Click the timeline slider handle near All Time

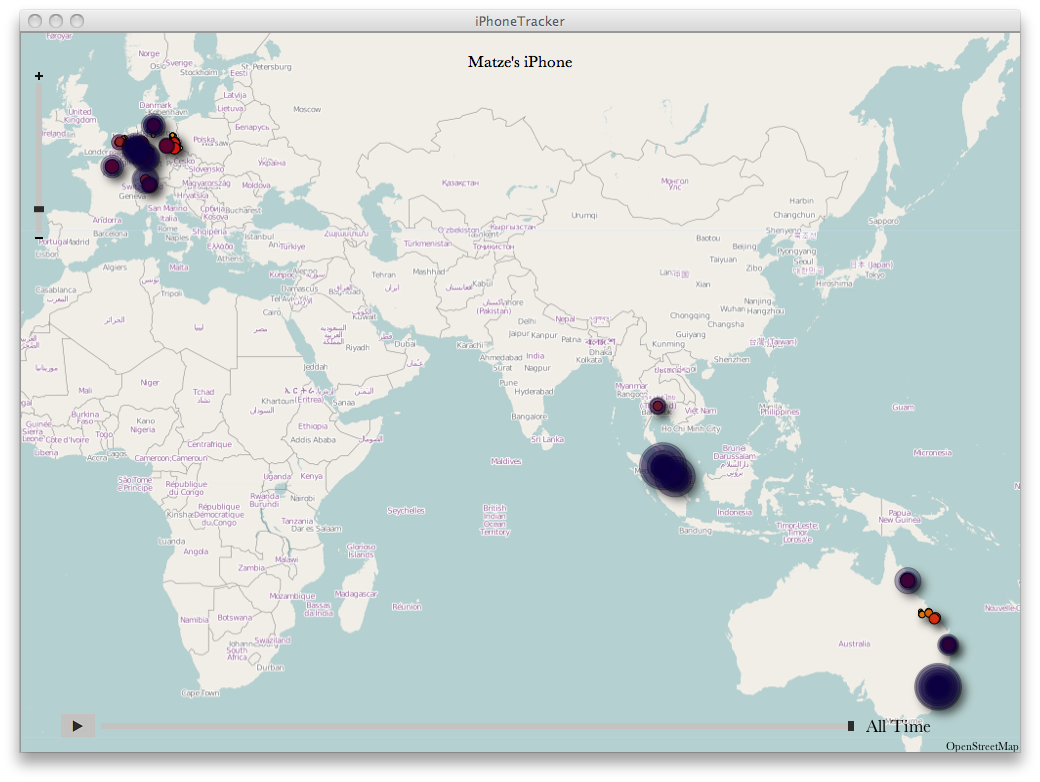851,726
